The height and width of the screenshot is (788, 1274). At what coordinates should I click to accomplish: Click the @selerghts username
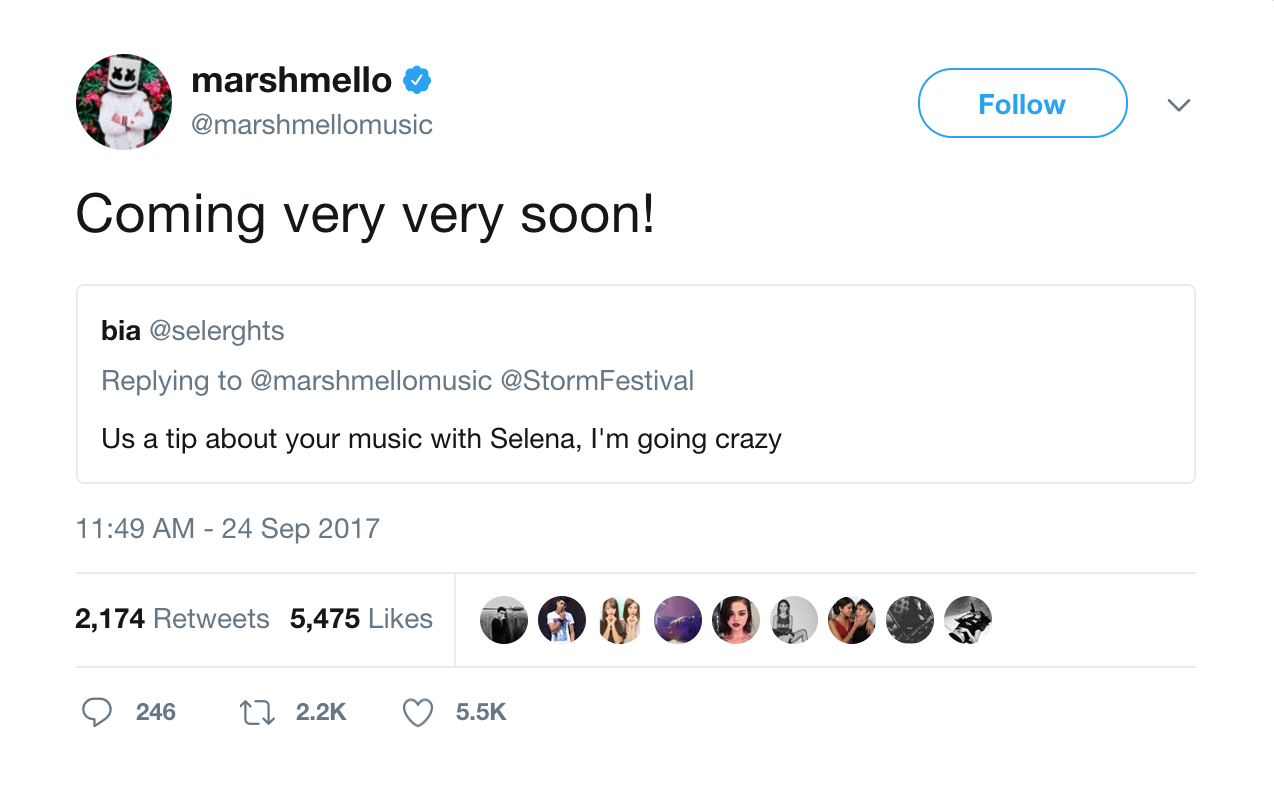[216, 331]
